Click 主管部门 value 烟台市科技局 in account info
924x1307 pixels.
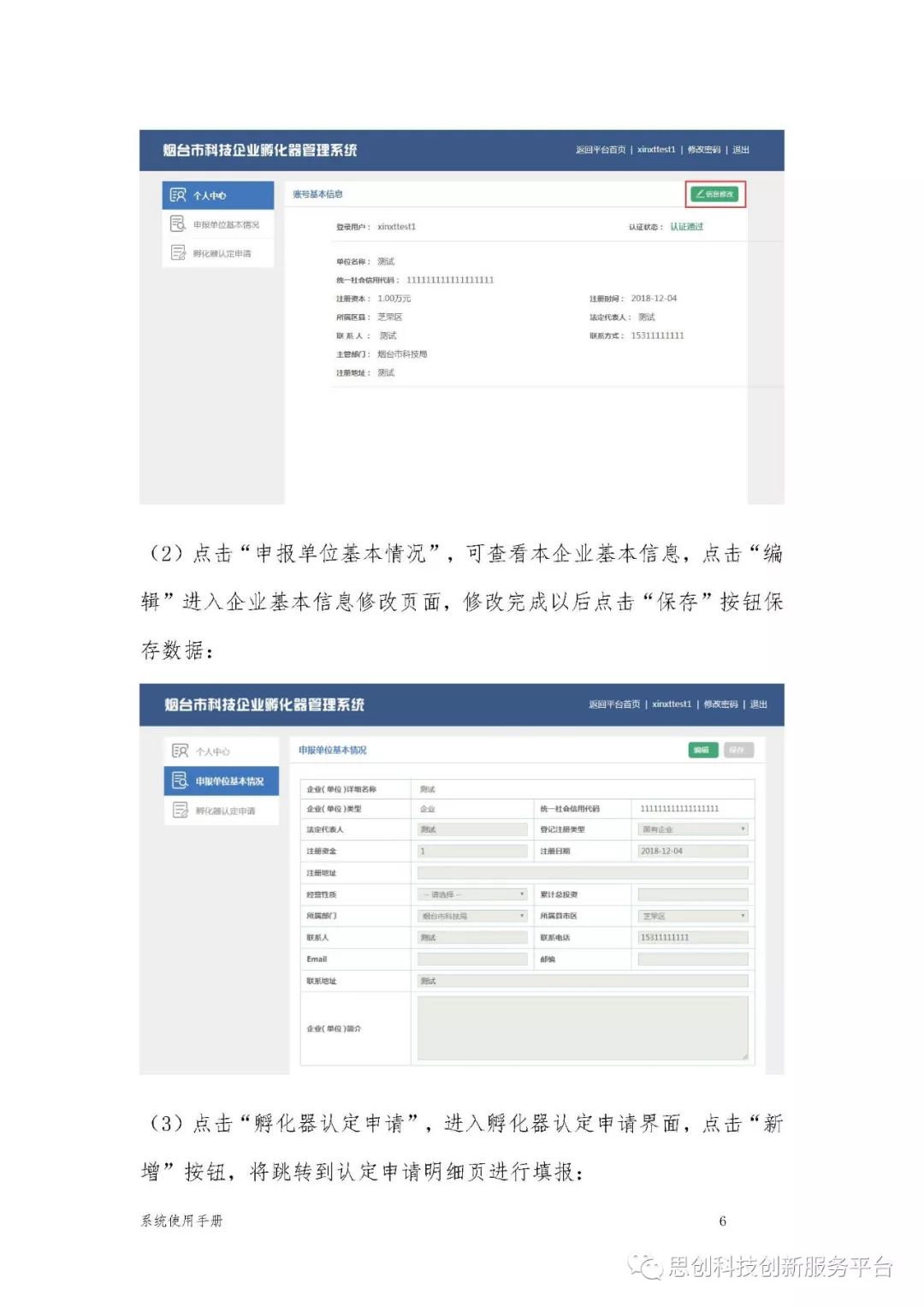click(x=402, y=354)
